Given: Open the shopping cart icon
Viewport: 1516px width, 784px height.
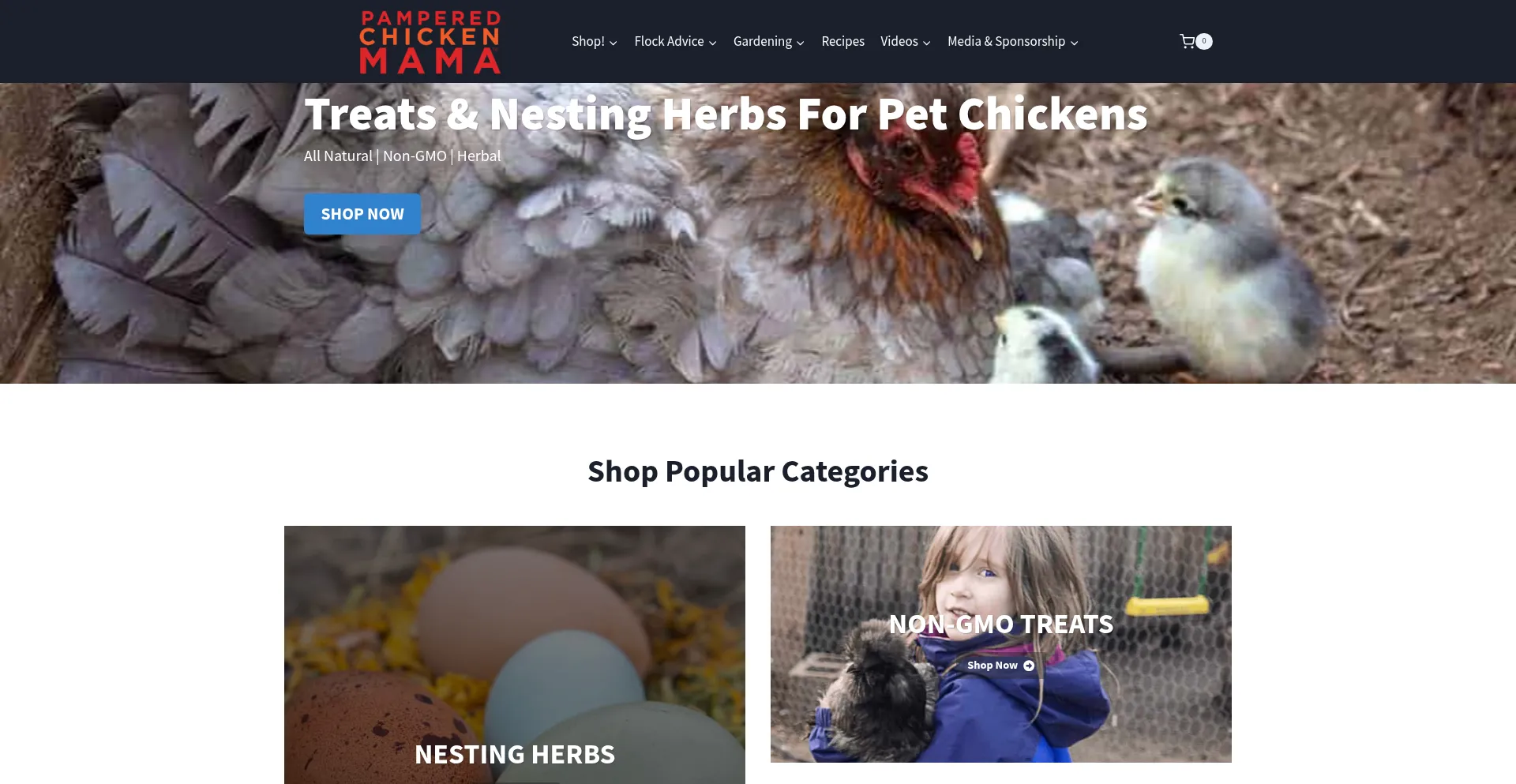Looking at the screenshot, I should [x=1187, y=41].
